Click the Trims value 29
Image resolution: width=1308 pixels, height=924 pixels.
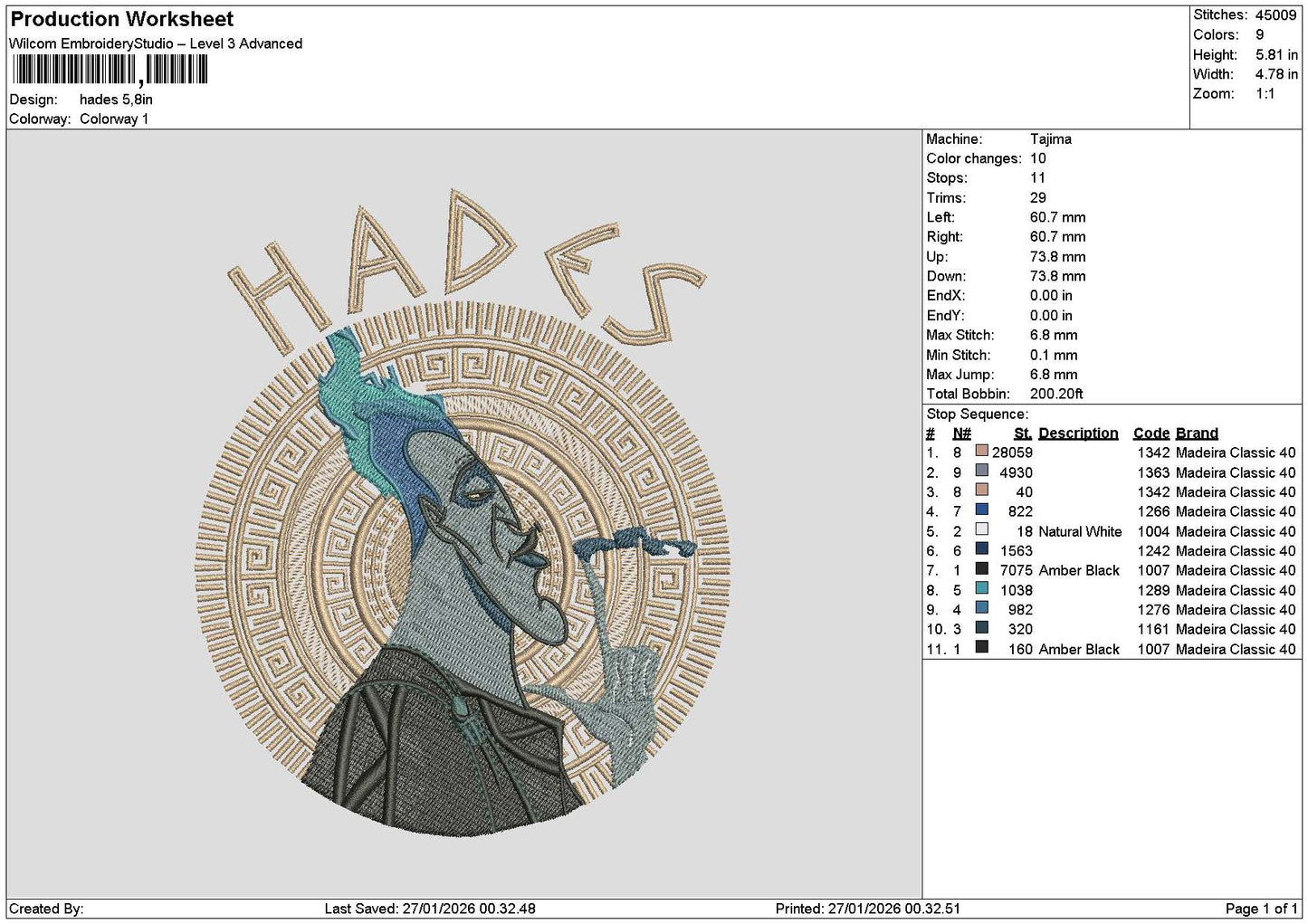point(1037,198)
